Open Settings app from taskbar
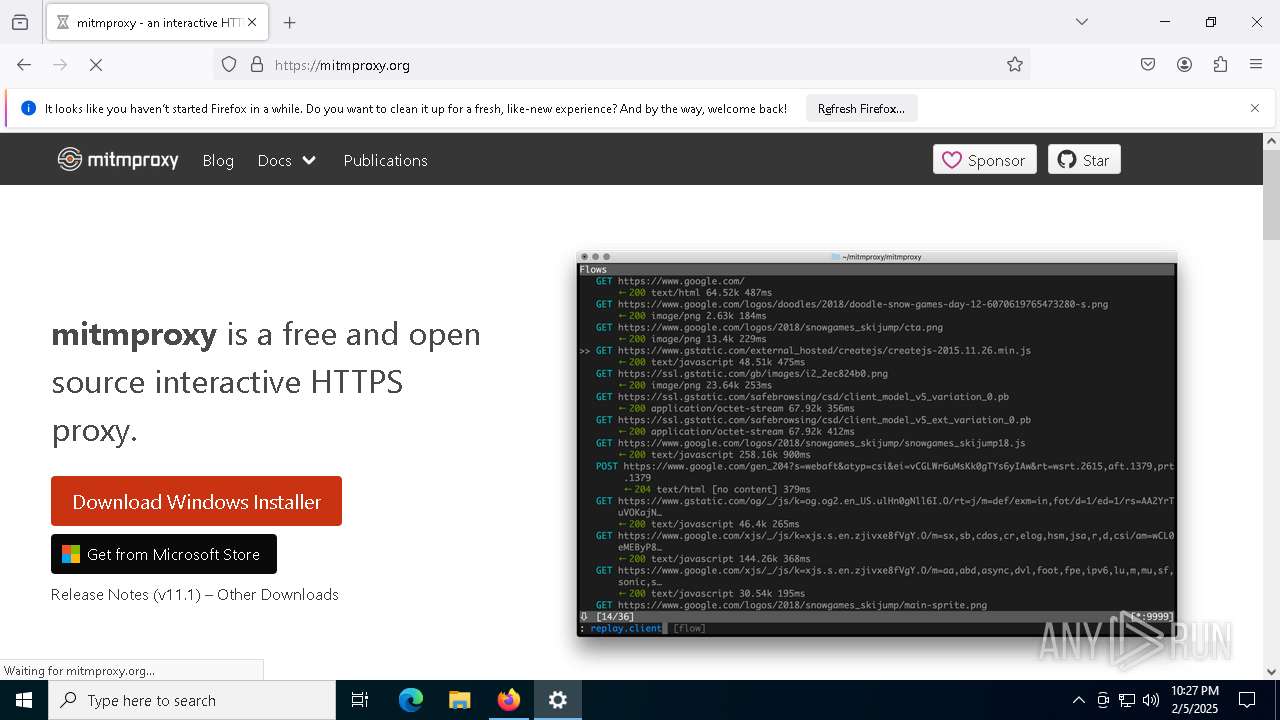Screen dimensions: 1280x720 (558, 700)
